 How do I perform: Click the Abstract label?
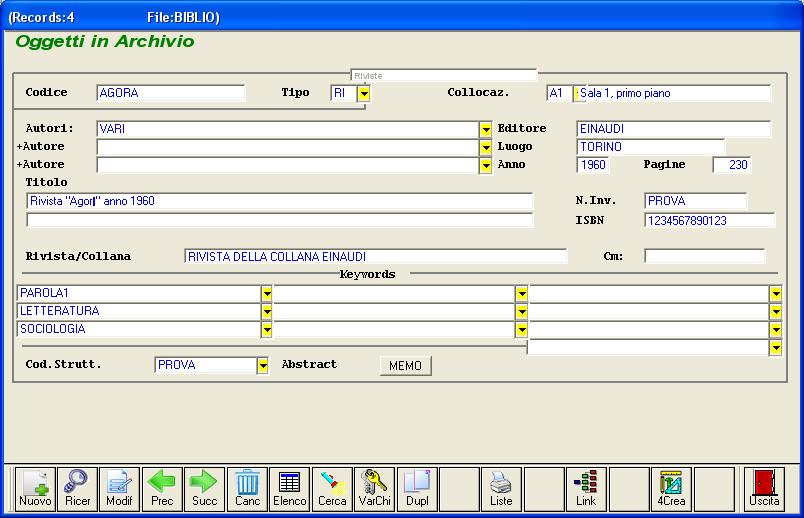(x=309, y=364)
